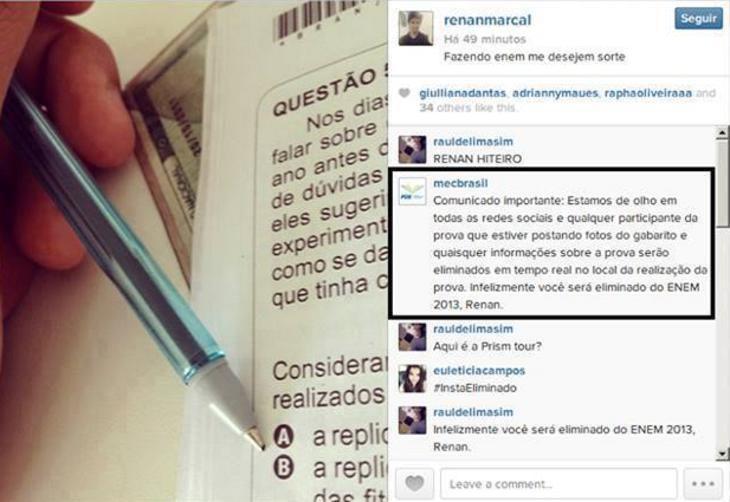Click rauldelimasim avatar beside RENAN HITEIRO

click(412, 149)
